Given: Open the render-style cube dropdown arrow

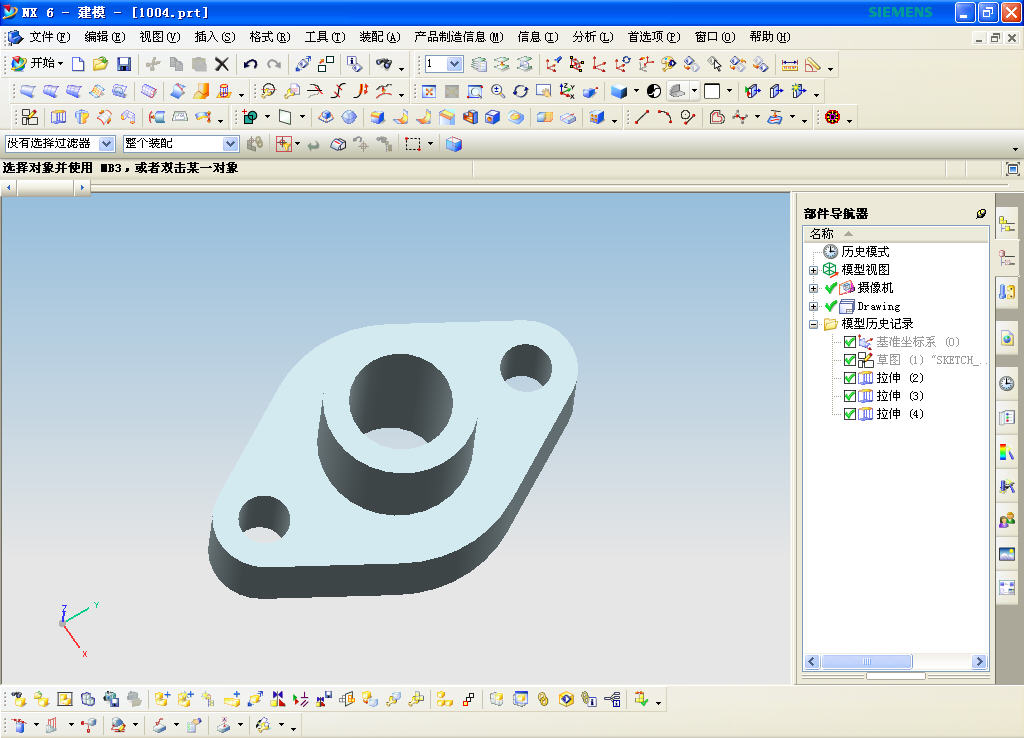Looking at the screenshot, I should 636,91.
